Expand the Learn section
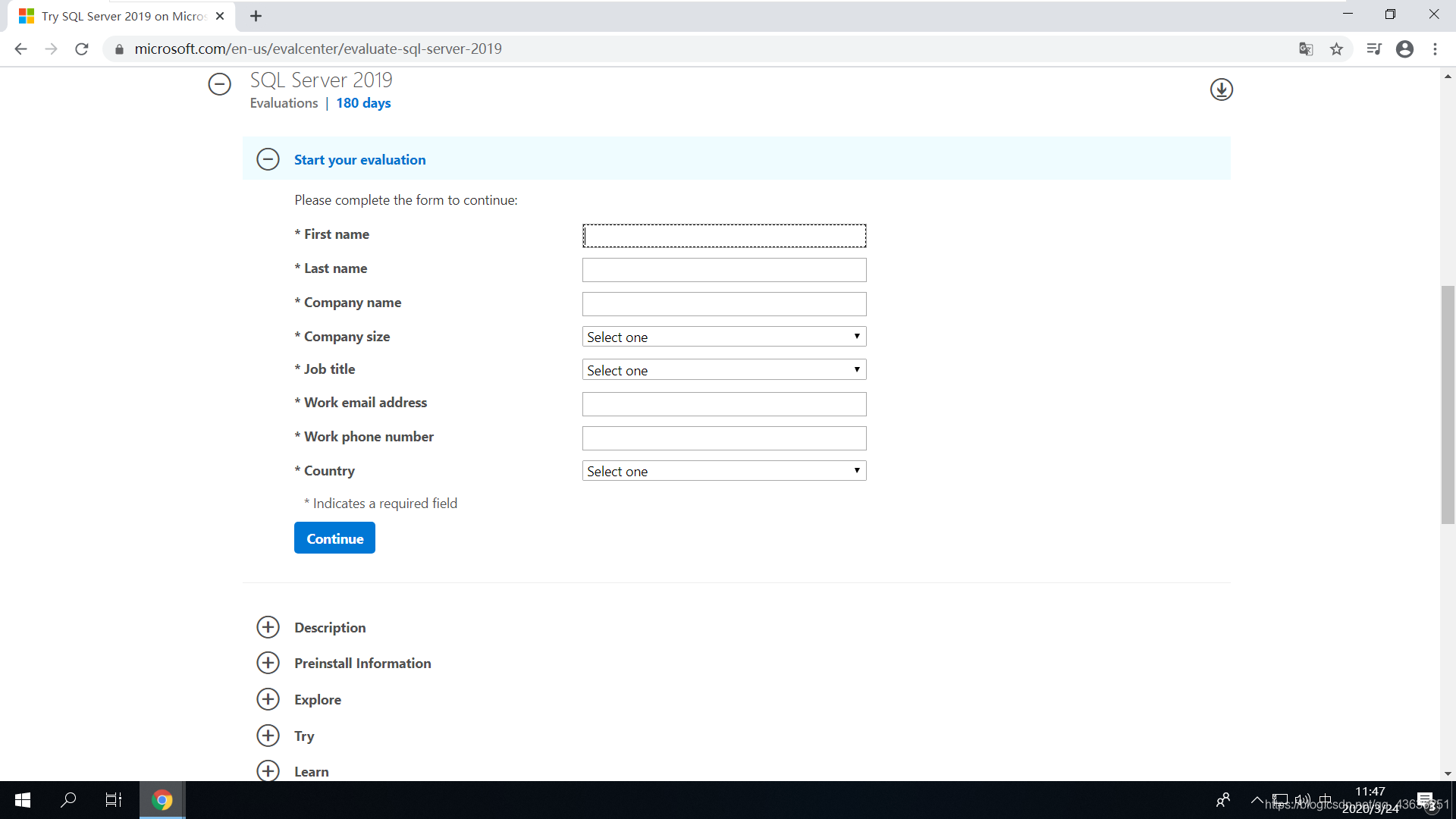1456x819 pixels. coord(268,770)
